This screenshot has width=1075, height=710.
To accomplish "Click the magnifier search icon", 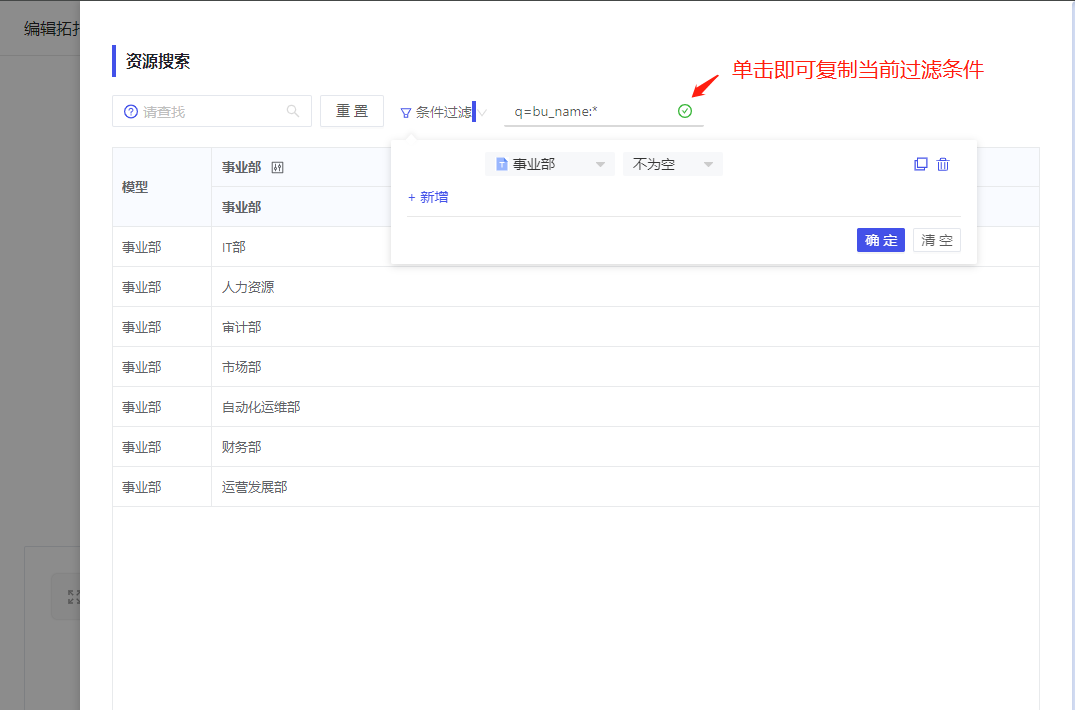I will [293, 111].
